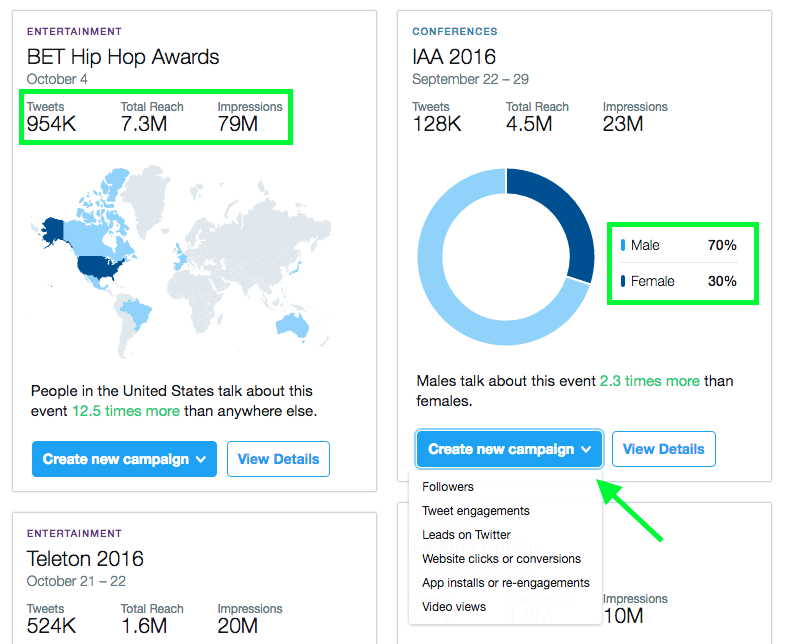Click Brazil on the world map
Screen dimensions: 797x644
pos(137,313)
